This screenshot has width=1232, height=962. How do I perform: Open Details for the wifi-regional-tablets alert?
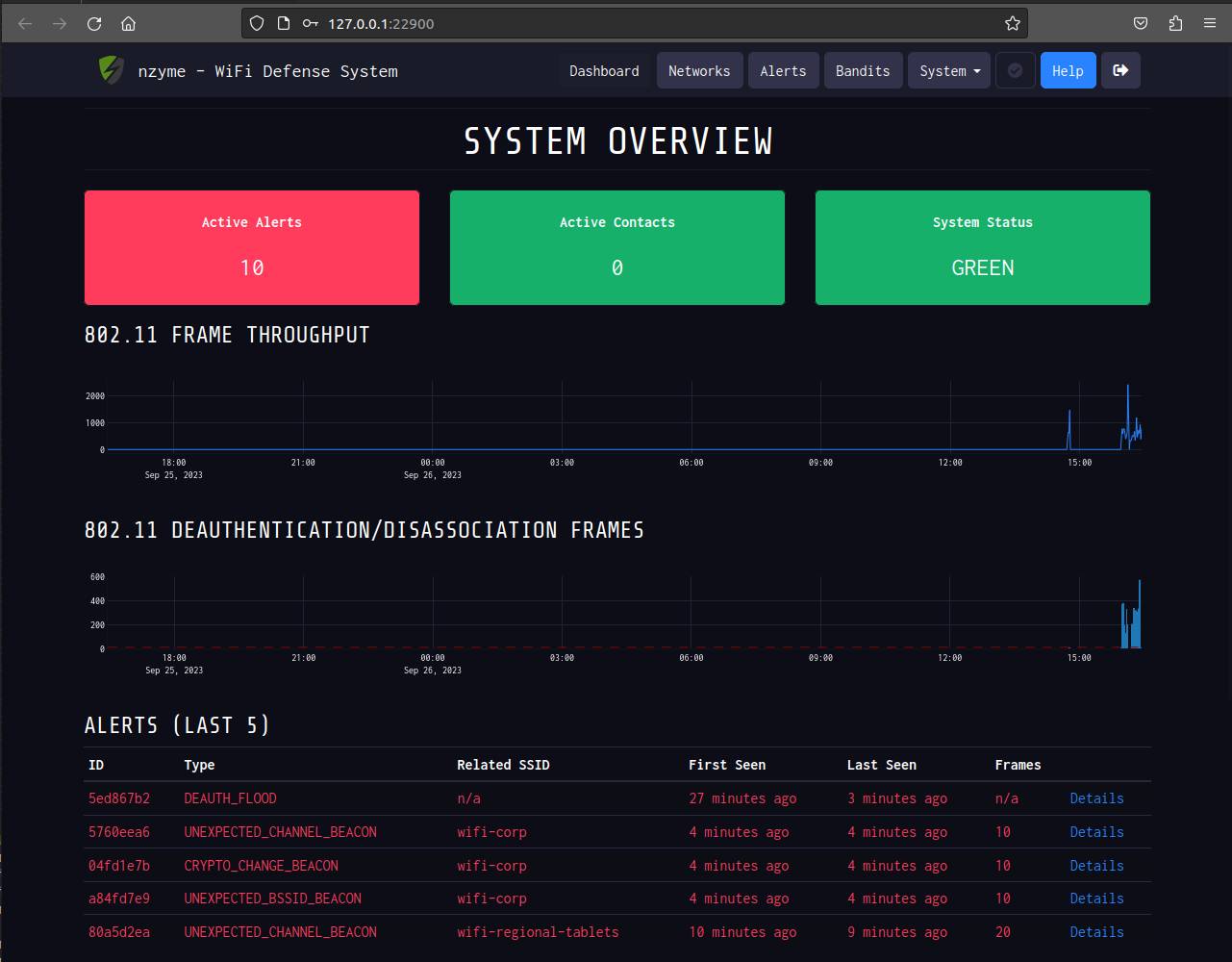1096,932
